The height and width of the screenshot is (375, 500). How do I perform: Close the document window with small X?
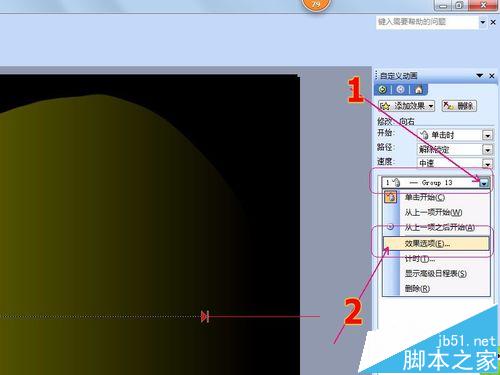493,22
